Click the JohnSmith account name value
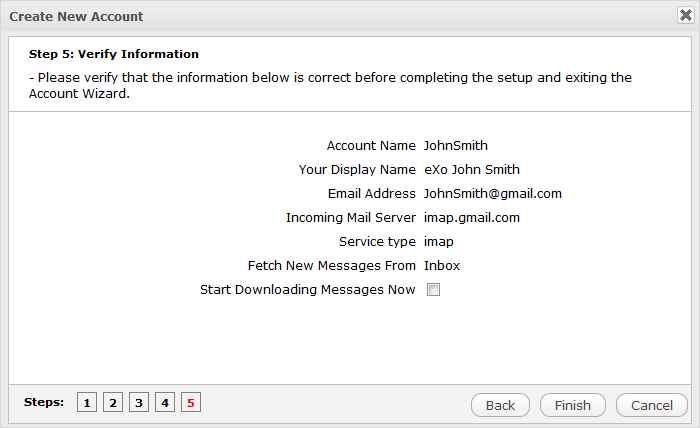The height and width of the screenshot is (428, 700). coord(455,146)
